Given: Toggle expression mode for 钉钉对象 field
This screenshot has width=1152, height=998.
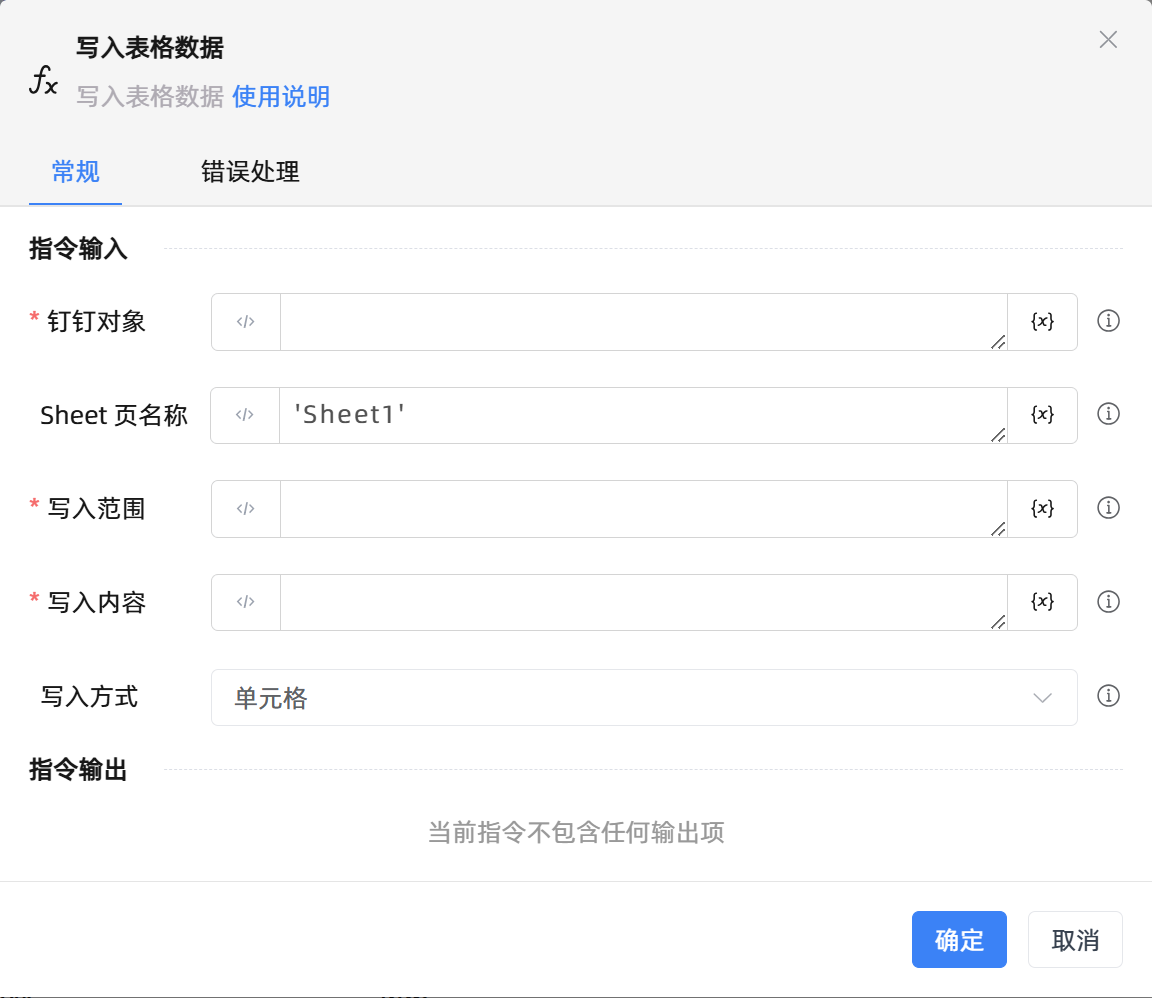Looking at the screenshot, I should point(246,321).
